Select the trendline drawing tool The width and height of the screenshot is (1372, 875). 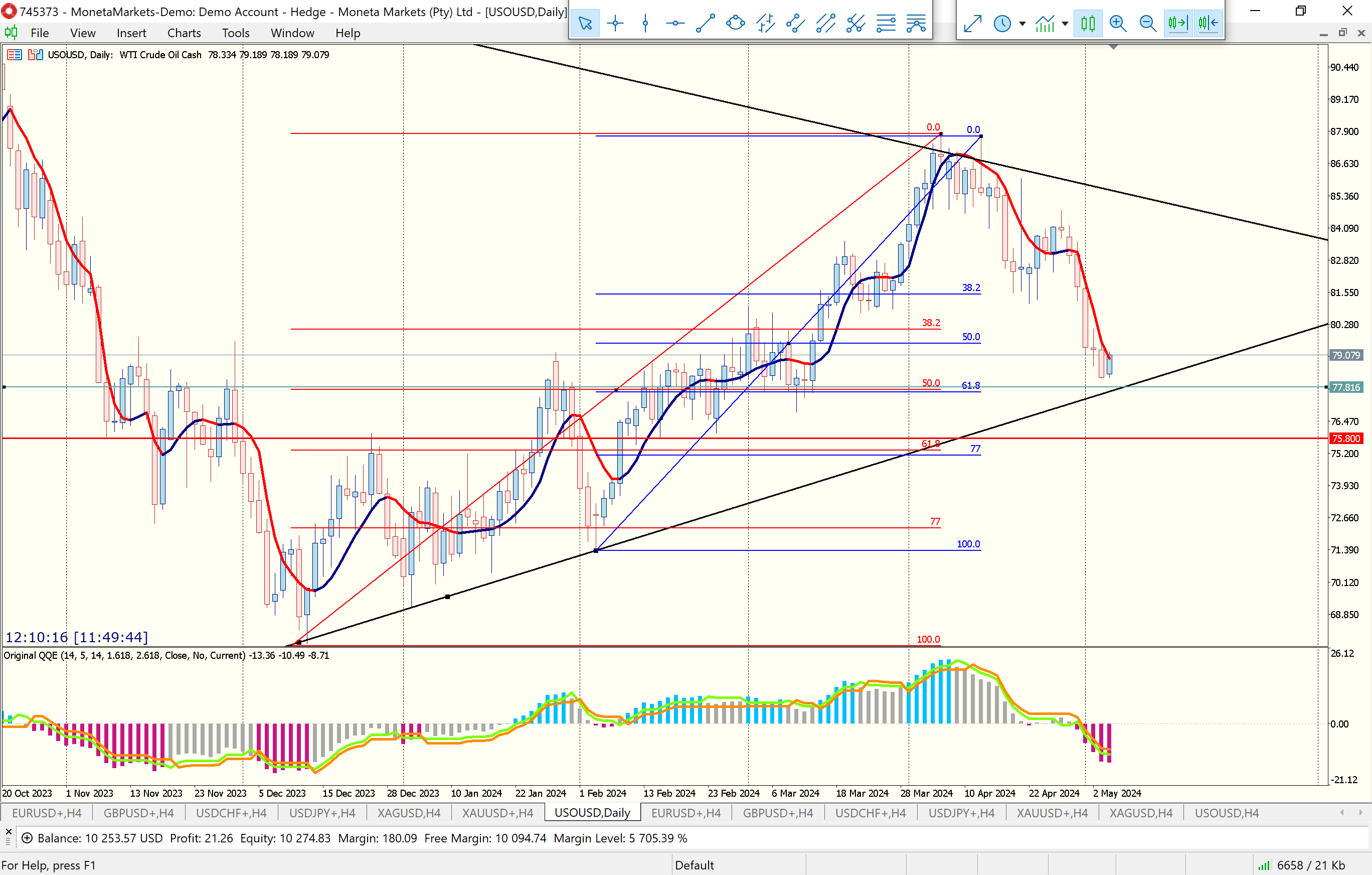coord(706,24)
